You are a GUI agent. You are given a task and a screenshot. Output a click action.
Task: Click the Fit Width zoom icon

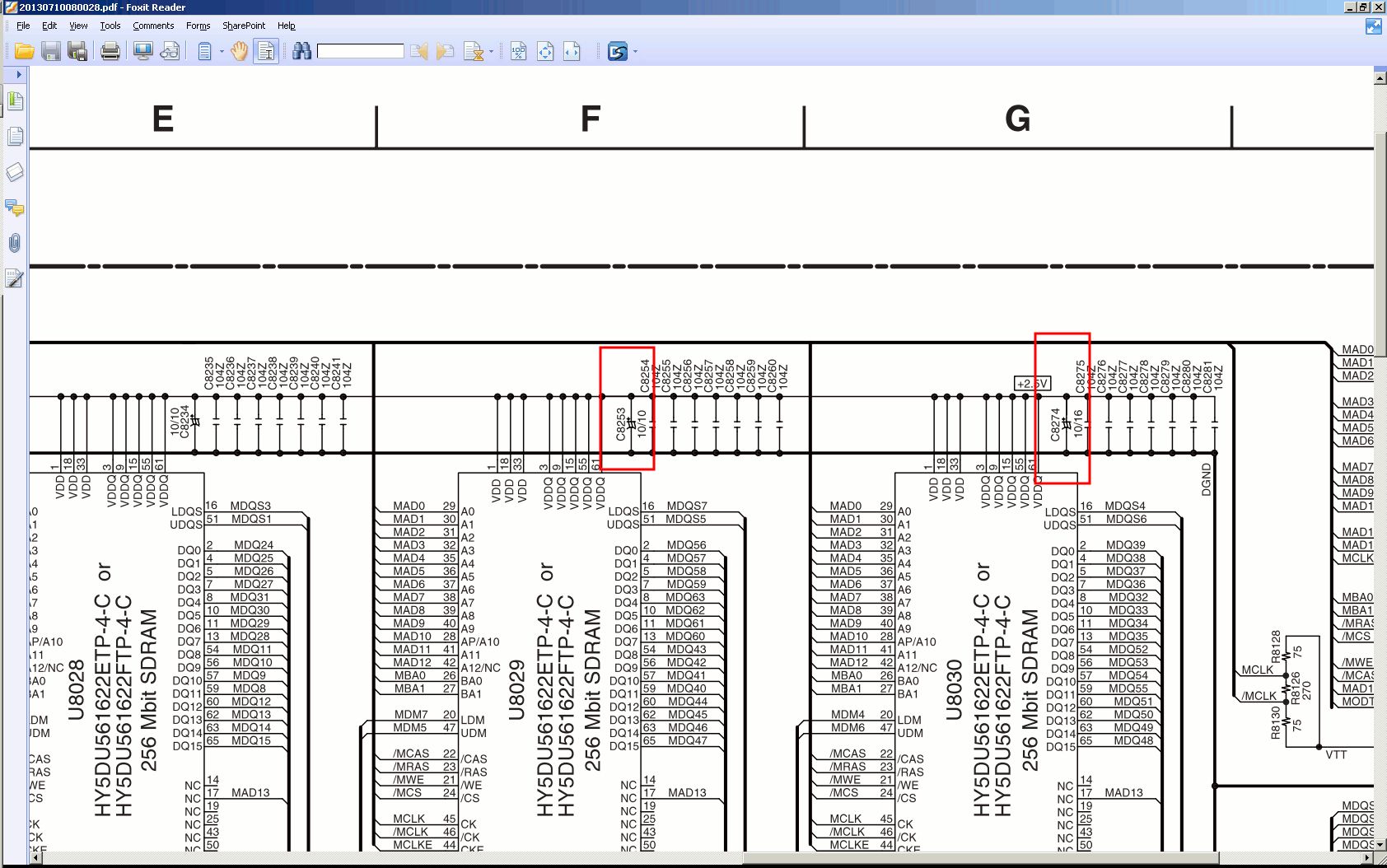coord(572,52)
